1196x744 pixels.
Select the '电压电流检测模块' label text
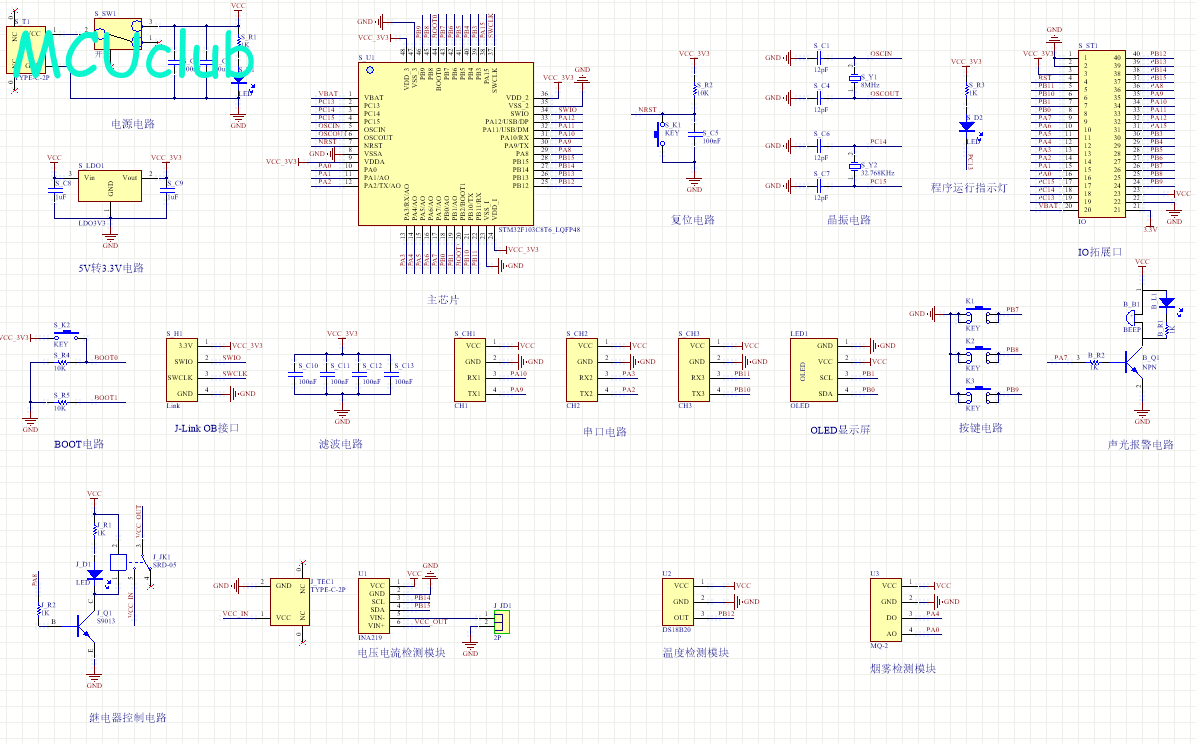point(401,652)
